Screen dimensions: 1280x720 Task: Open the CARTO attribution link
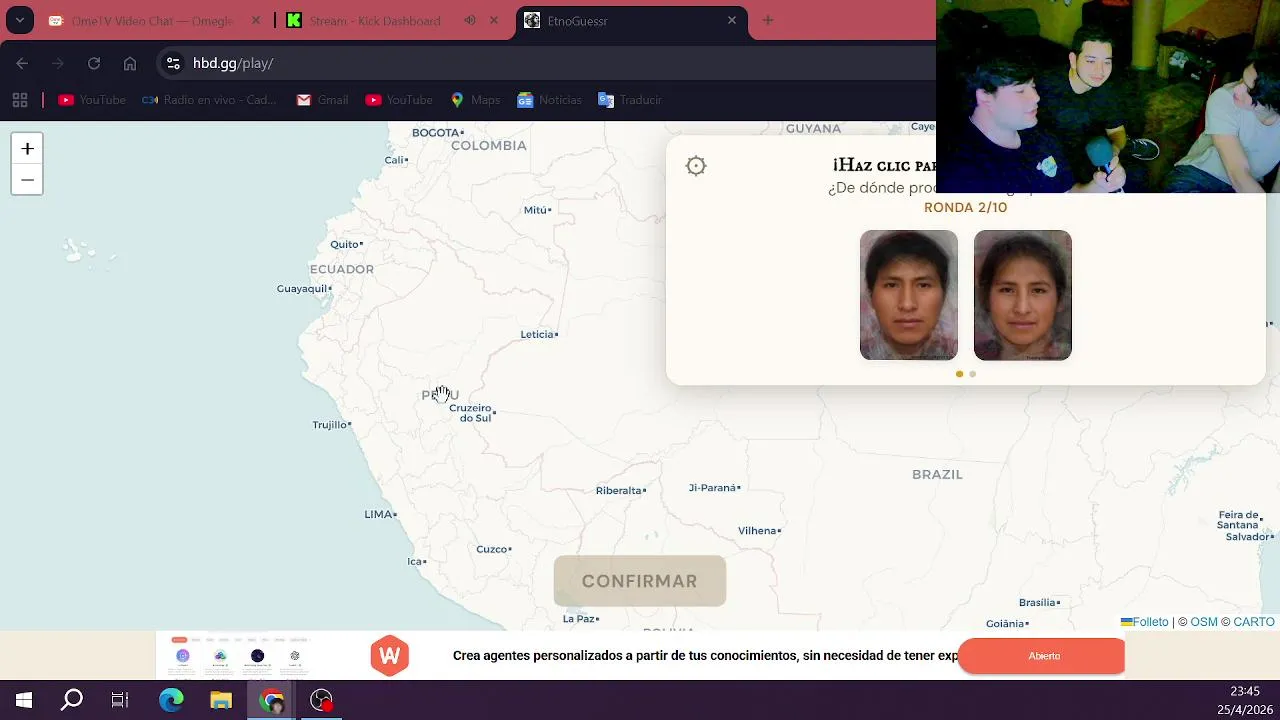tap(1254, 622)
